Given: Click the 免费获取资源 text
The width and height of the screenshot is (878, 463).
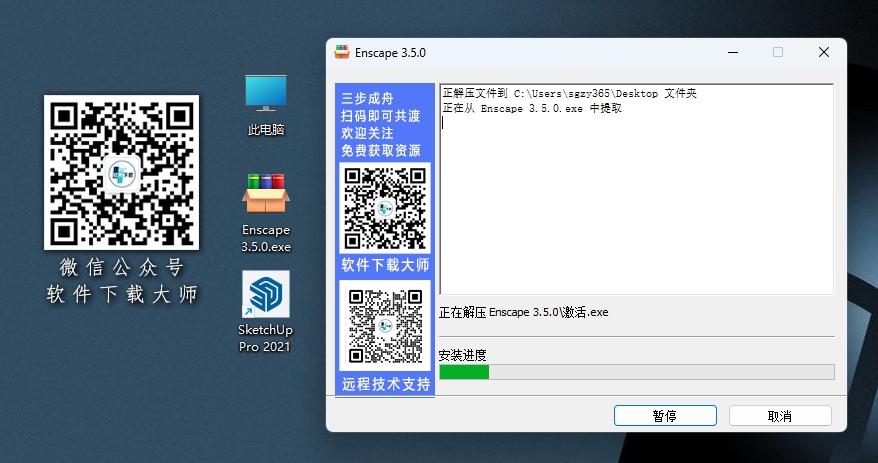Looking at the screenshot, I should (381, 151).
